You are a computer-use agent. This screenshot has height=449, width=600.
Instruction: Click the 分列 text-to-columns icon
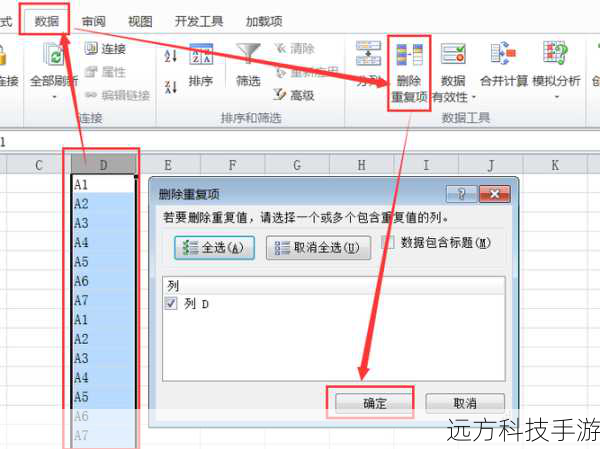point(368,54)
